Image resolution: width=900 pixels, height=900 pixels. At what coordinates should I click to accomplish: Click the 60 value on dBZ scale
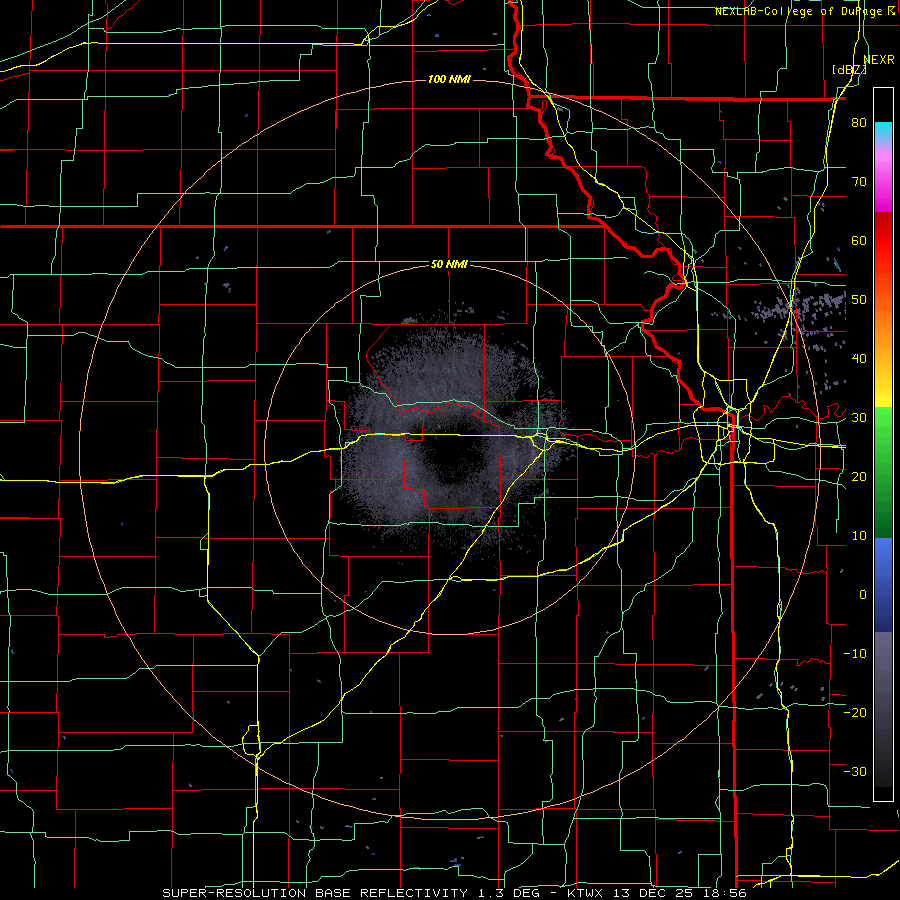(859, 240)
